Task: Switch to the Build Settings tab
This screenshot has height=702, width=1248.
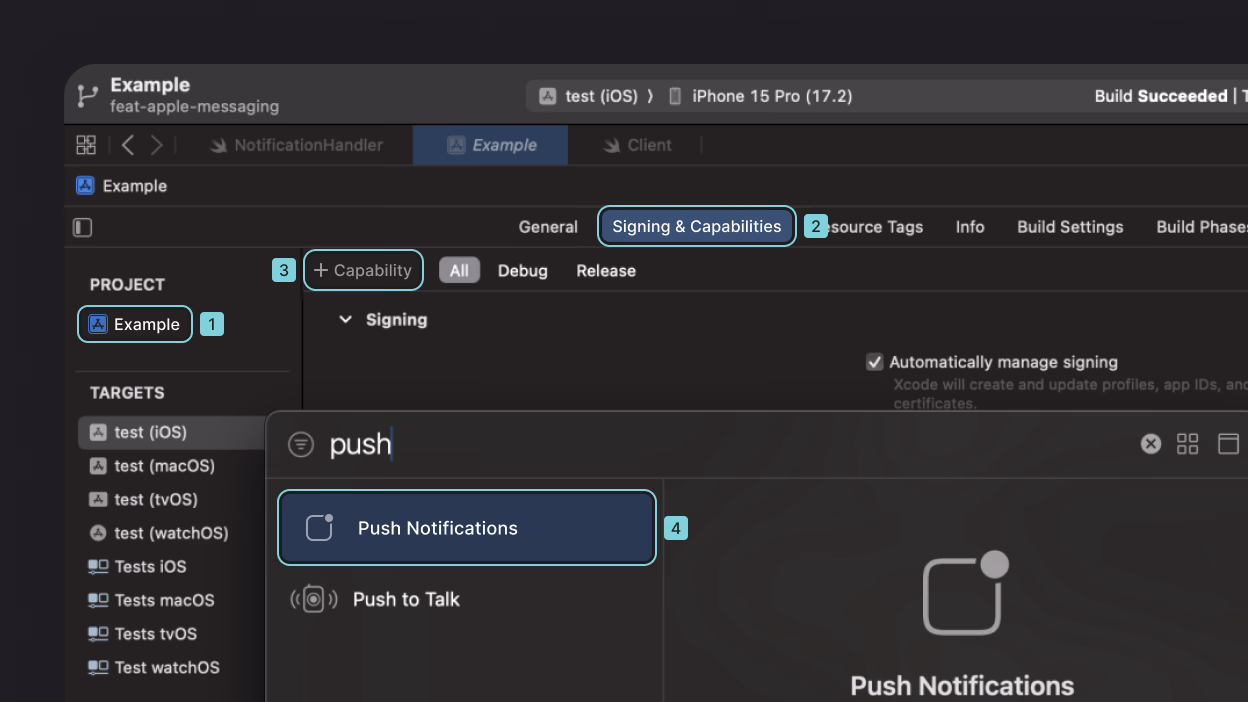Action: 1070,227
